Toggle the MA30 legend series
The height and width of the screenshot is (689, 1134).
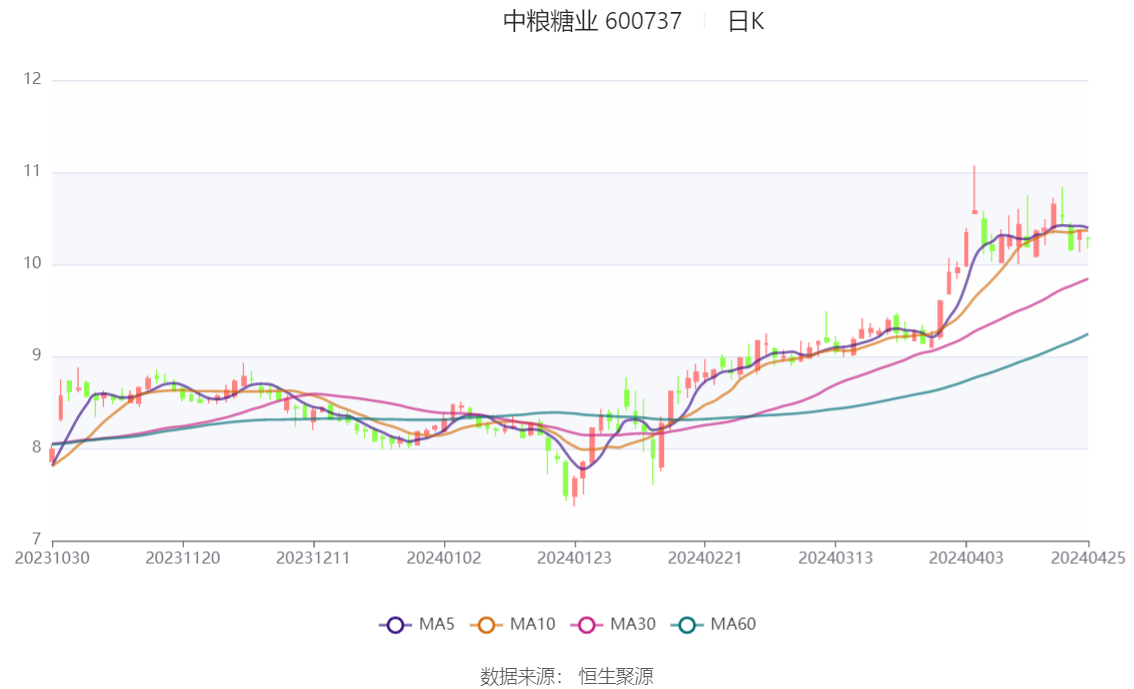pyautogui.click(x=613, y=625)
